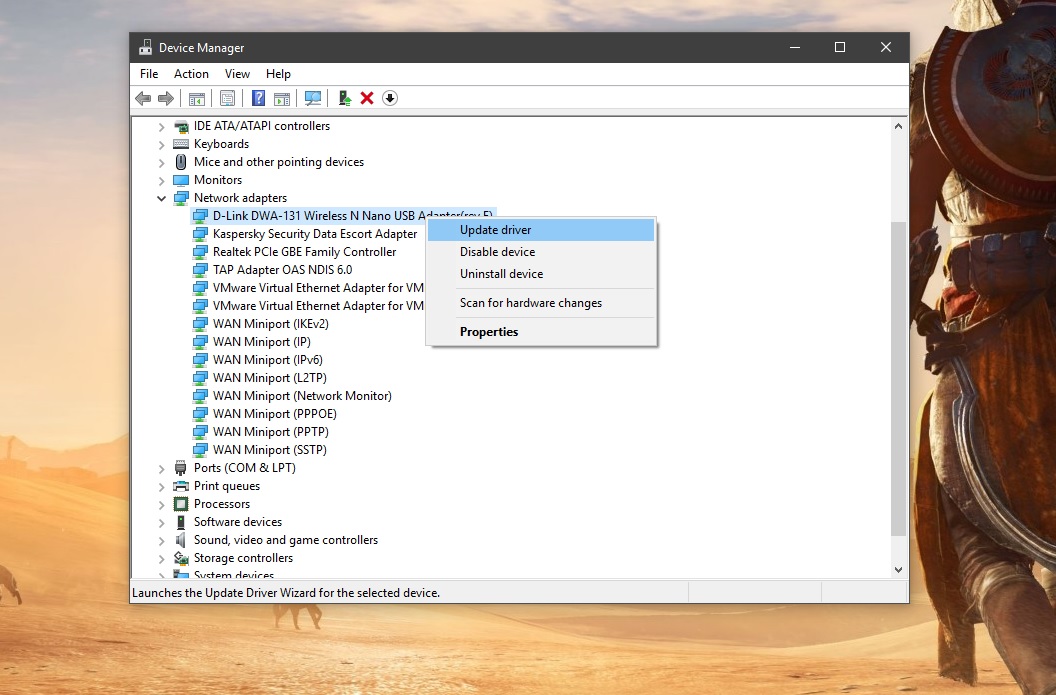Expand the Keyboards node
Image resolution: width=1056 pixels, height=695 pixels.
click(161, 144)
